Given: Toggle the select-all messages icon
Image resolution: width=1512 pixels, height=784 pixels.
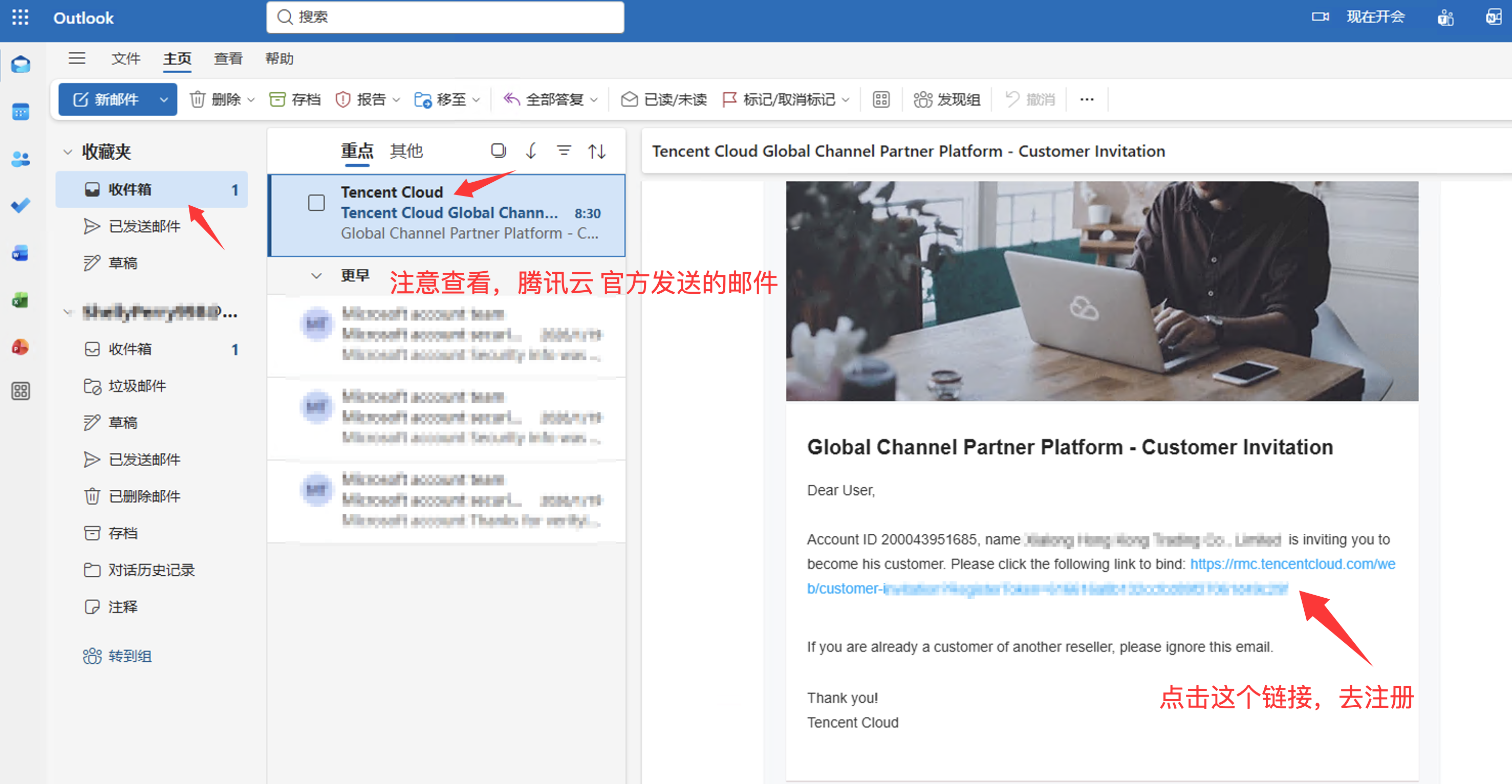Looking at the screenshot, I should pos(499,151).
